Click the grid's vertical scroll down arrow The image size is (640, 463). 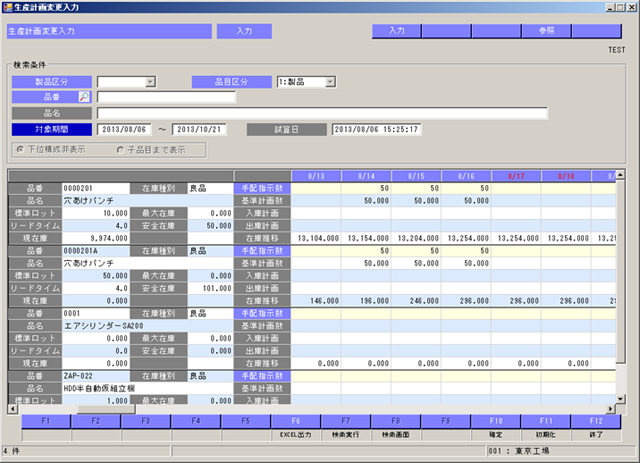click(x=620, y=399)
